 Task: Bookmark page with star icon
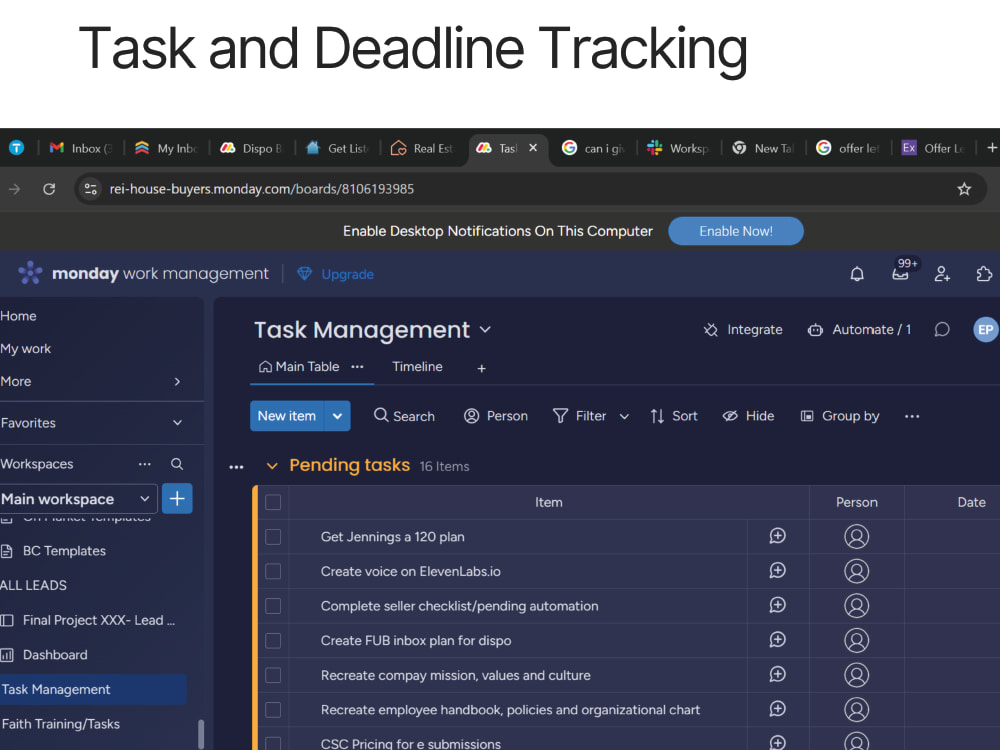pyautogui.click(x=964, y=189)
